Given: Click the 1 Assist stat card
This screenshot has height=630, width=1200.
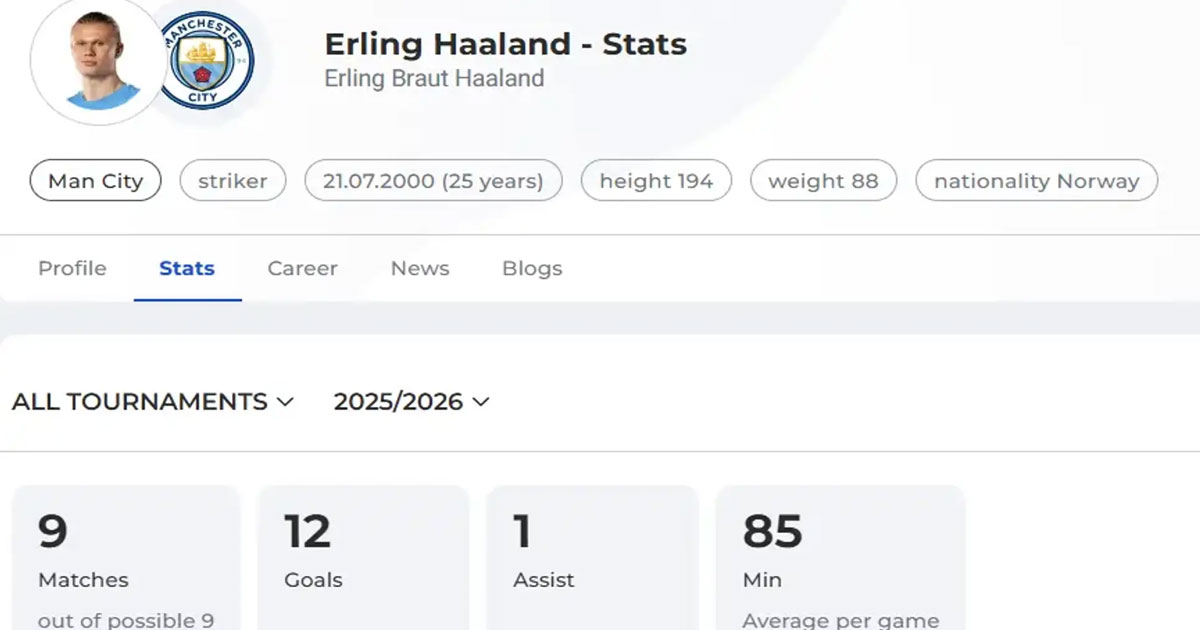Looking at the screenshot, I should pos(592,560).
